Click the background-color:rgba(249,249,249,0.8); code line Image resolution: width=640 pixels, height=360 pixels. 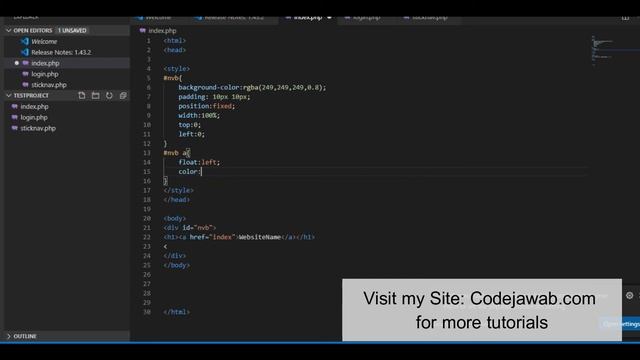[252, 87]
